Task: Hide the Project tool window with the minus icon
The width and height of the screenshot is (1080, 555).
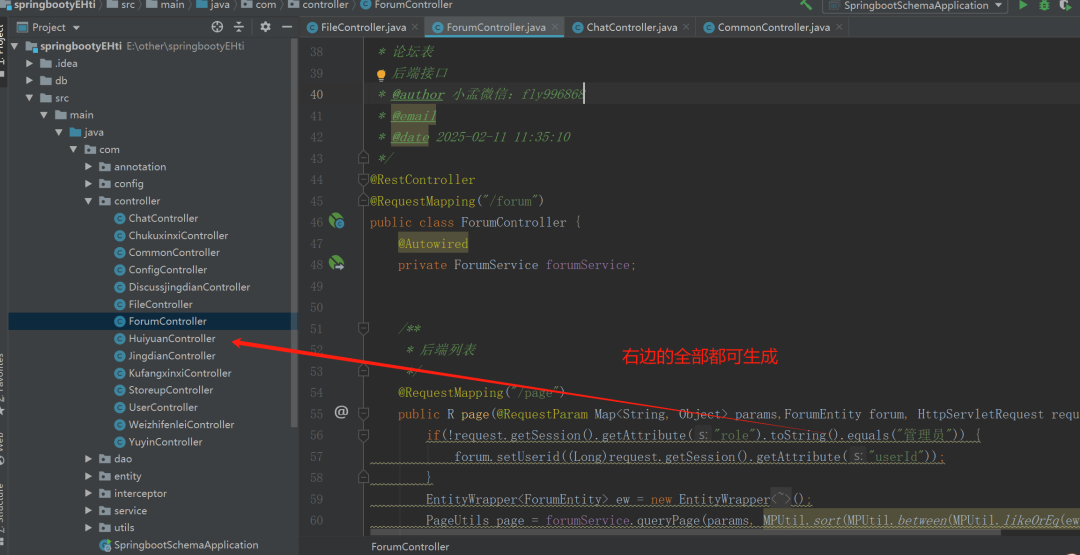Action: [287, 27]
